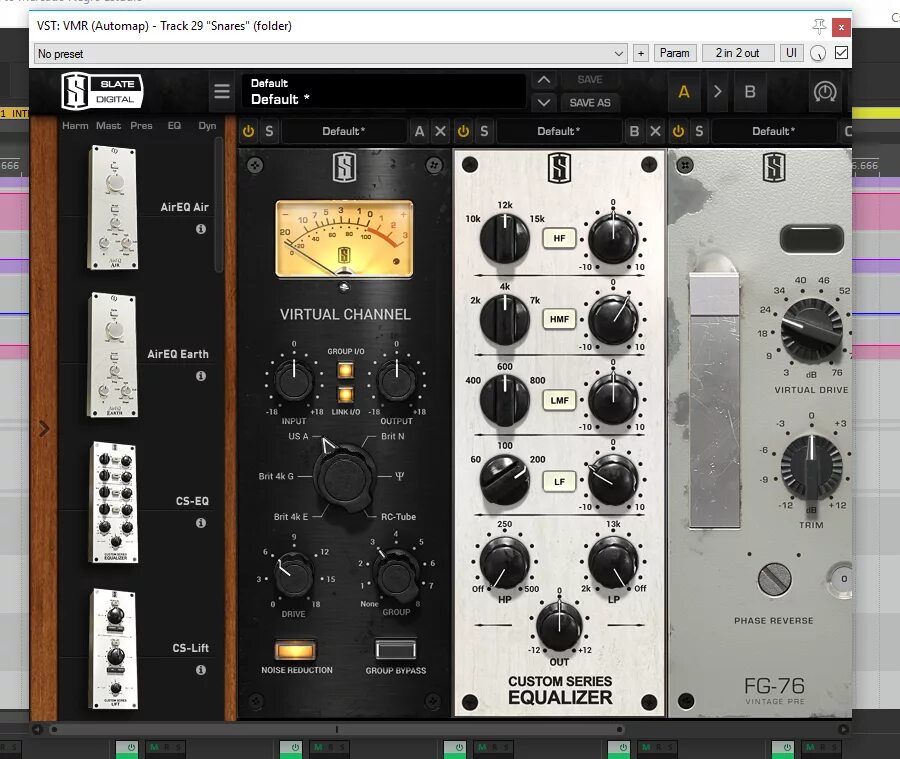Toggle GROUP BYPASS switch
This screenshot has width=900, height=759.
coord(395,650)
